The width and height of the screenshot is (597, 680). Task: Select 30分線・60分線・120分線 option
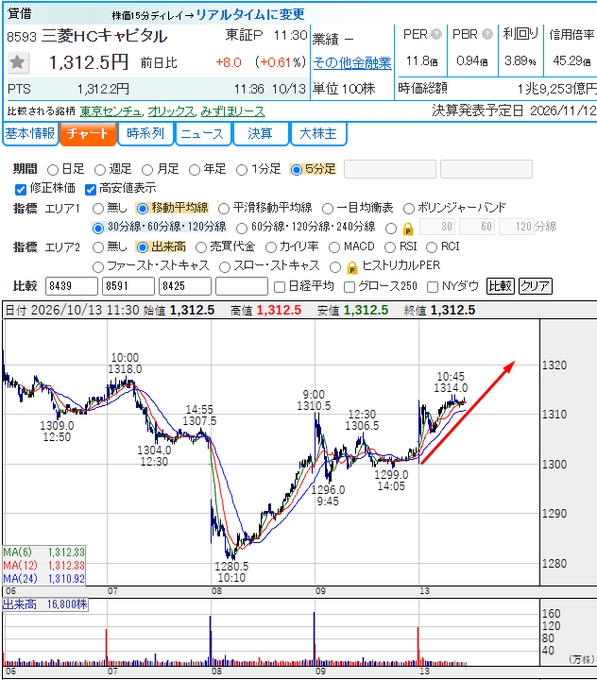[98, 228]
